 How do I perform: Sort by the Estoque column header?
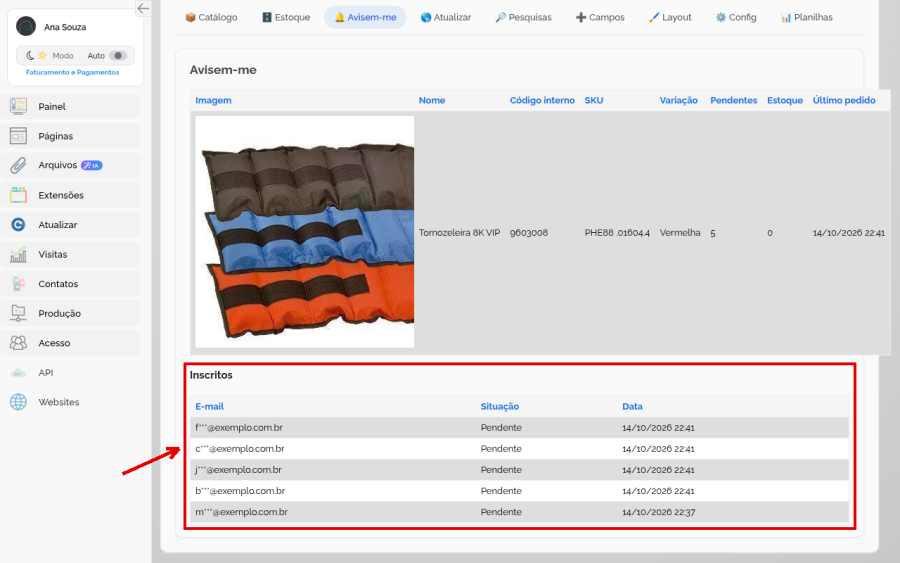point(785,100)
